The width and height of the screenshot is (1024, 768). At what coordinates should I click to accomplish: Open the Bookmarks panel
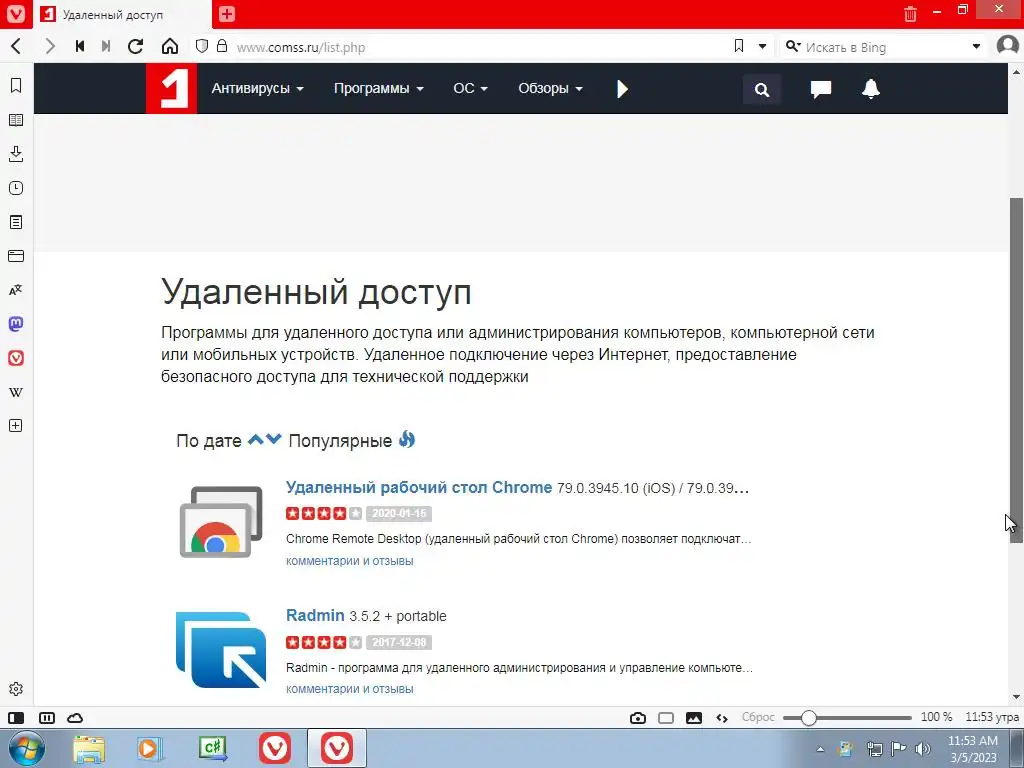coord(16,86)
